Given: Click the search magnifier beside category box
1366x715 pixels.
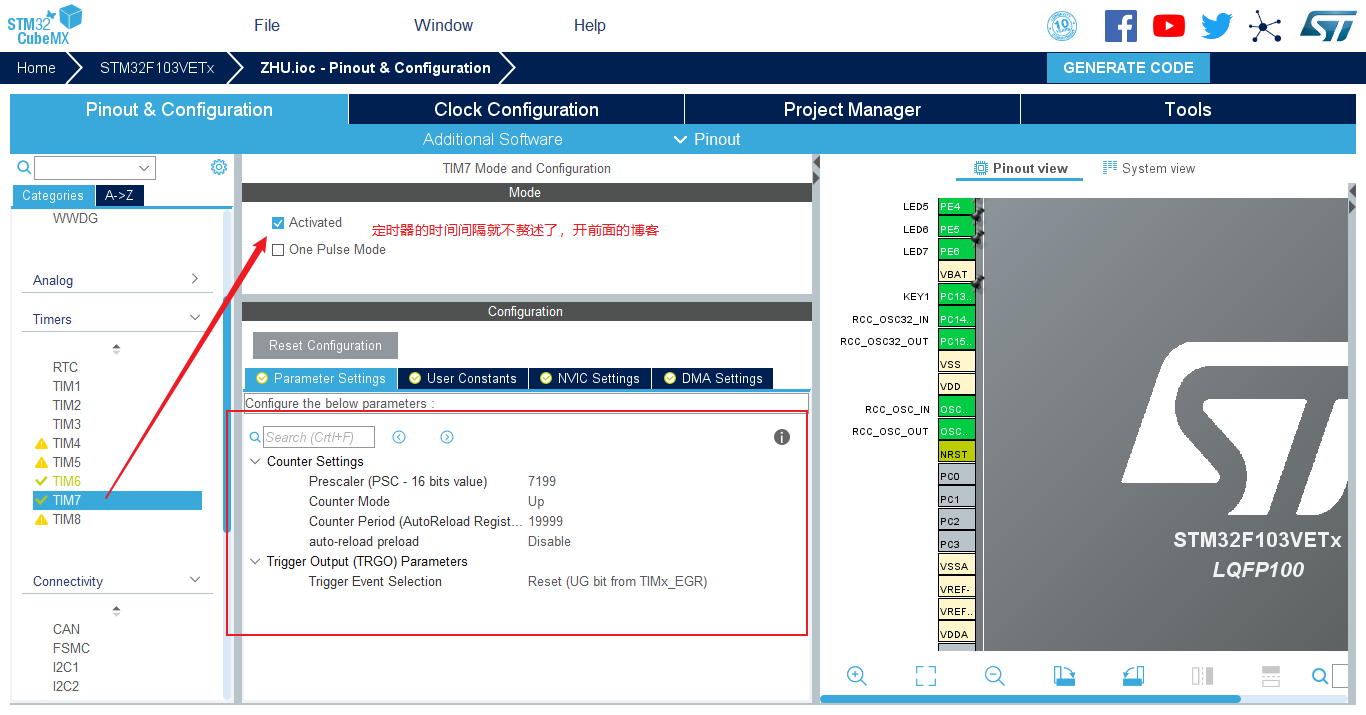Looking at the screenshot, I should [24, 168].
